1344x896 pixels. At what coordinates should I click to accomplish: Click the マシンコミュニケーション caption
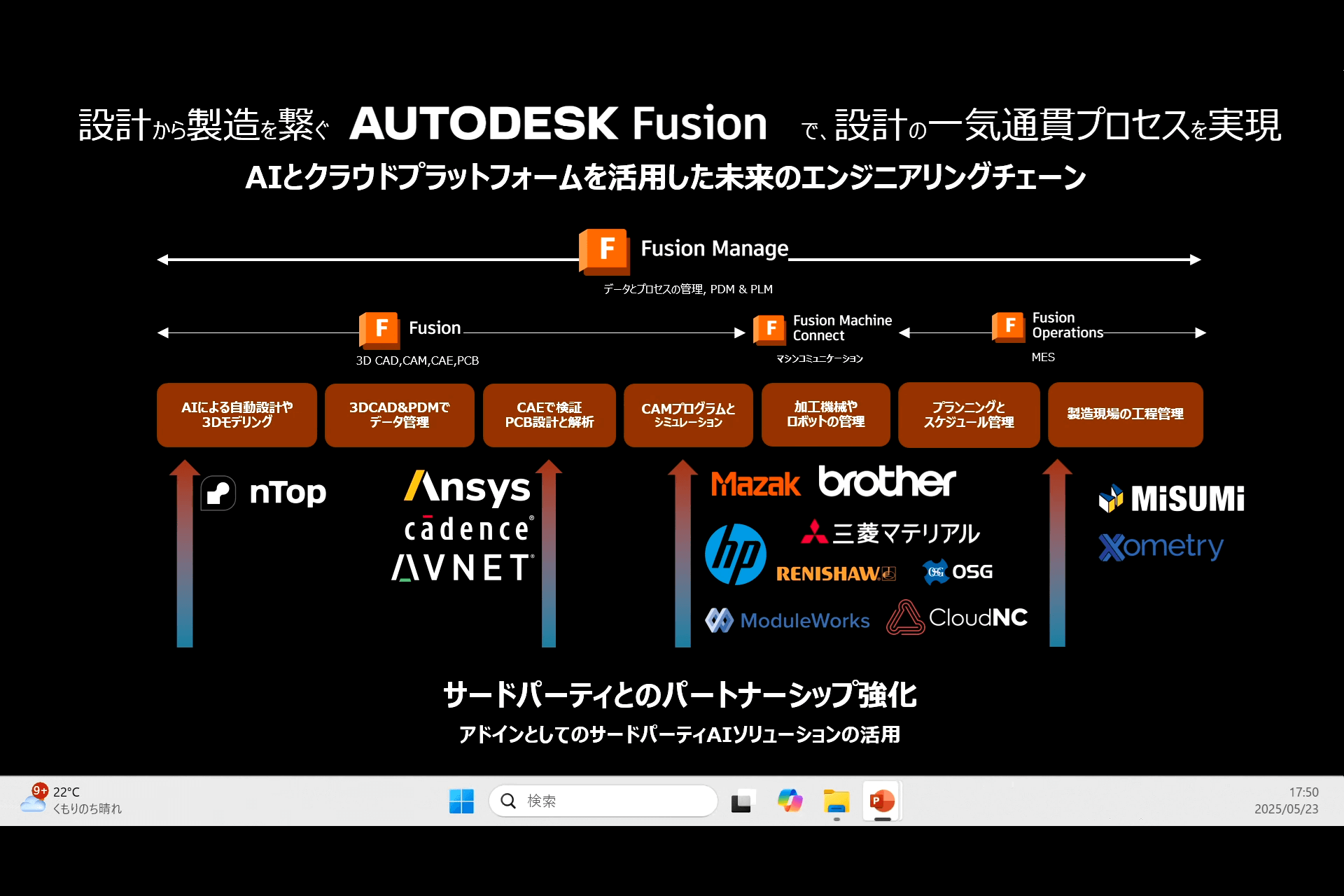820,358
